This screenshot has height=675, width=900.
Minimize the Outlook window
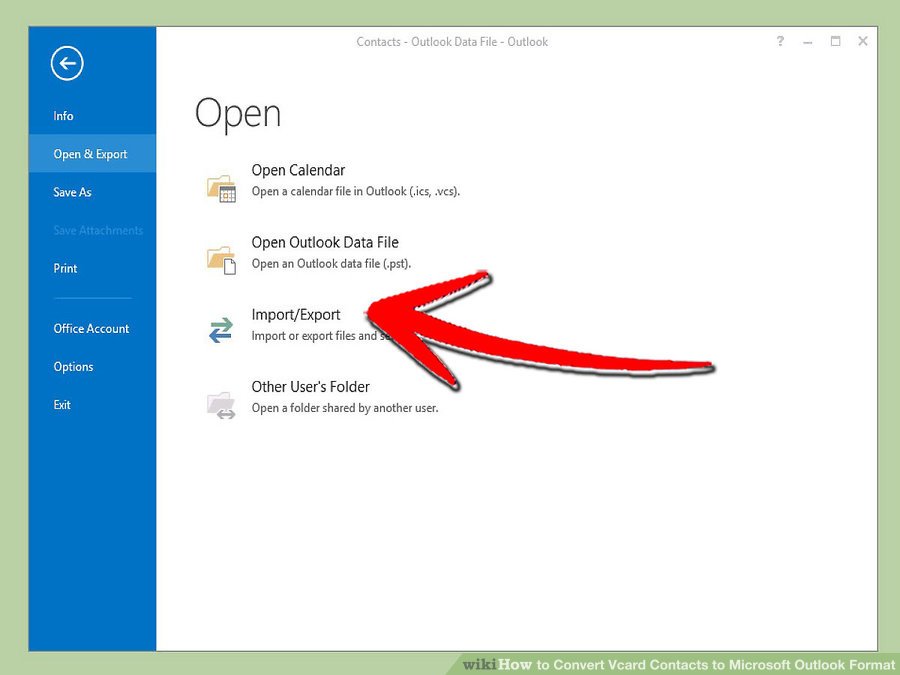click(808, 42)
